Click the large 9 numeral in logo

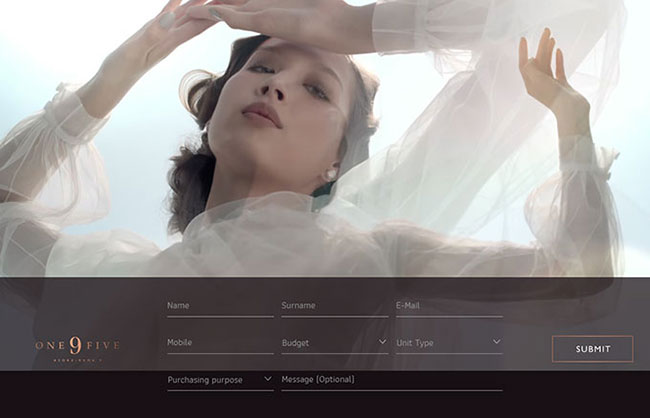point(77,344)
